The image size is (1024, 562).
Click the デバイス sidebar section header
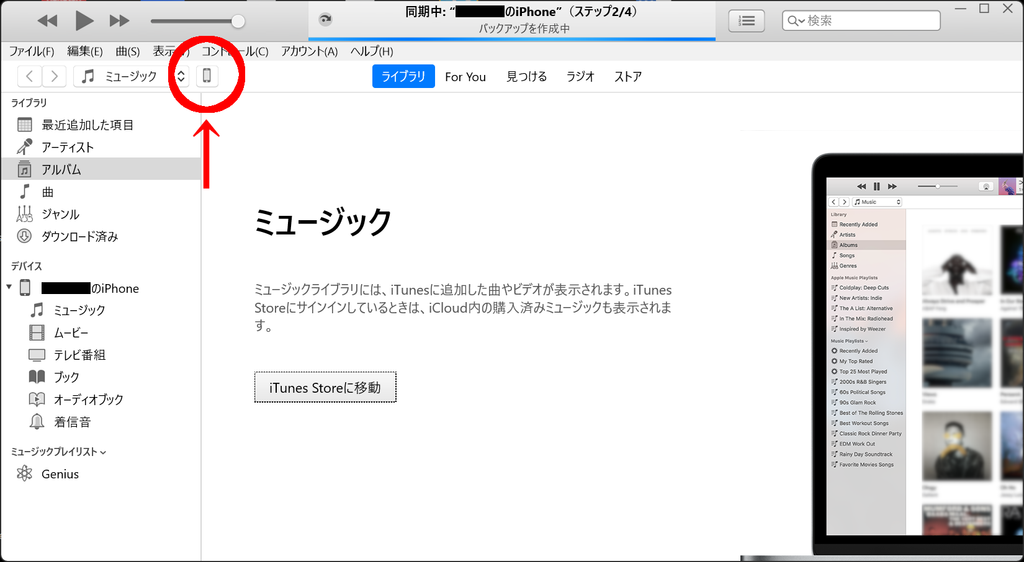click(27, 266)
